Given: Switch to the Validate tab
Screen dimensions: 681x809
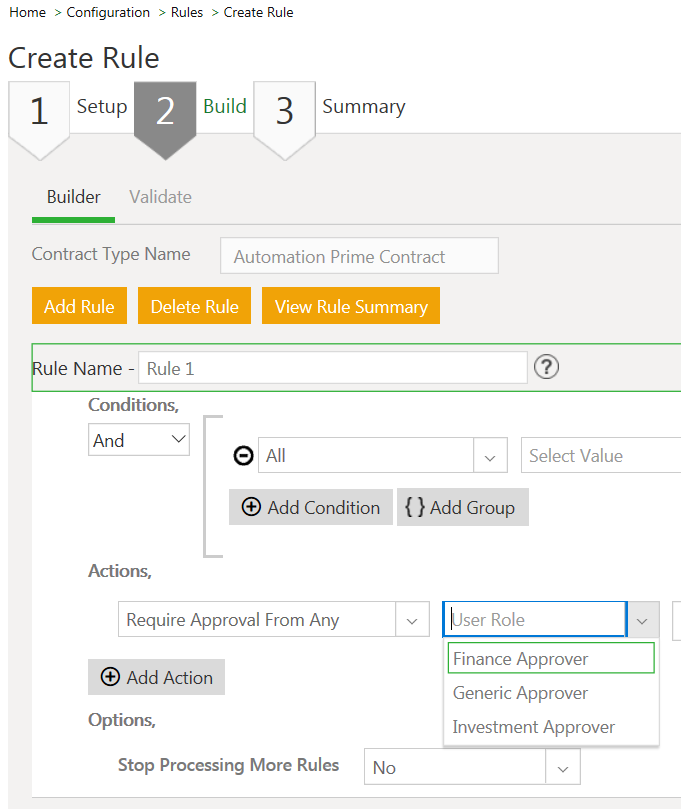Looking at the screenshot, I should (x=160, y=197).
